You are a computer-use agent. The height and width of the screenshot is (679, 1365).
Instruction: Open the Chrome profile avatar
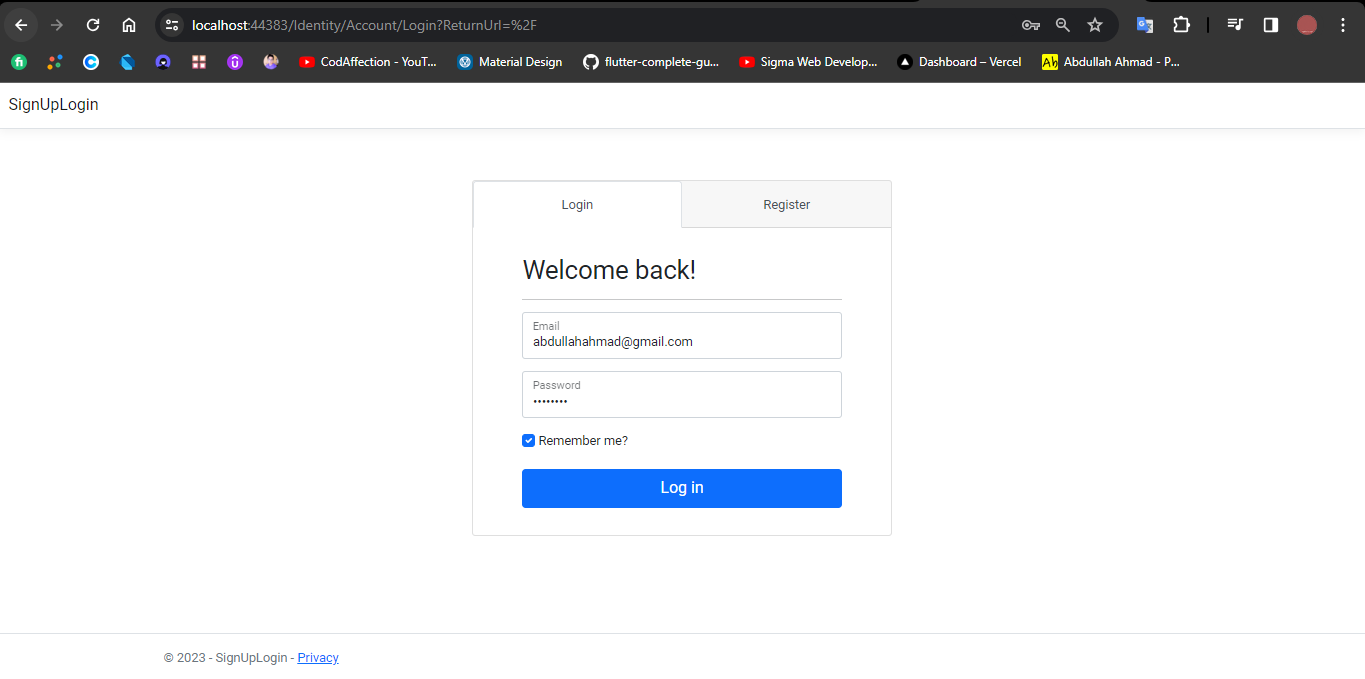click(x=1307, y=25)
